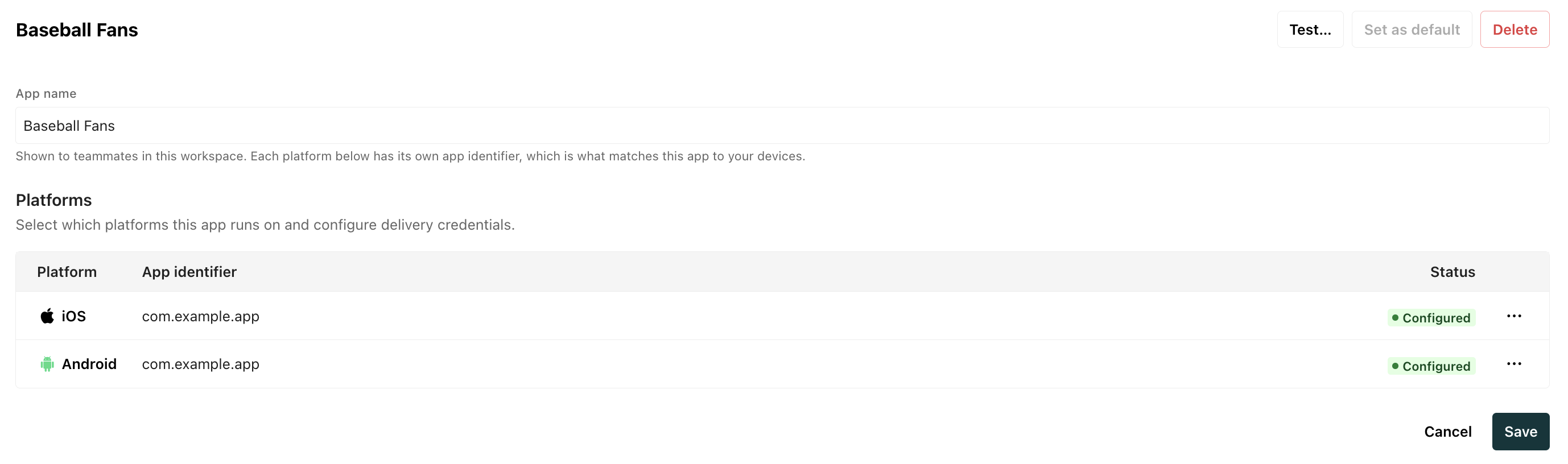This screenshot has width=1568, height=464.
Task: Focus the App name input field
Action: pos(782,125)
